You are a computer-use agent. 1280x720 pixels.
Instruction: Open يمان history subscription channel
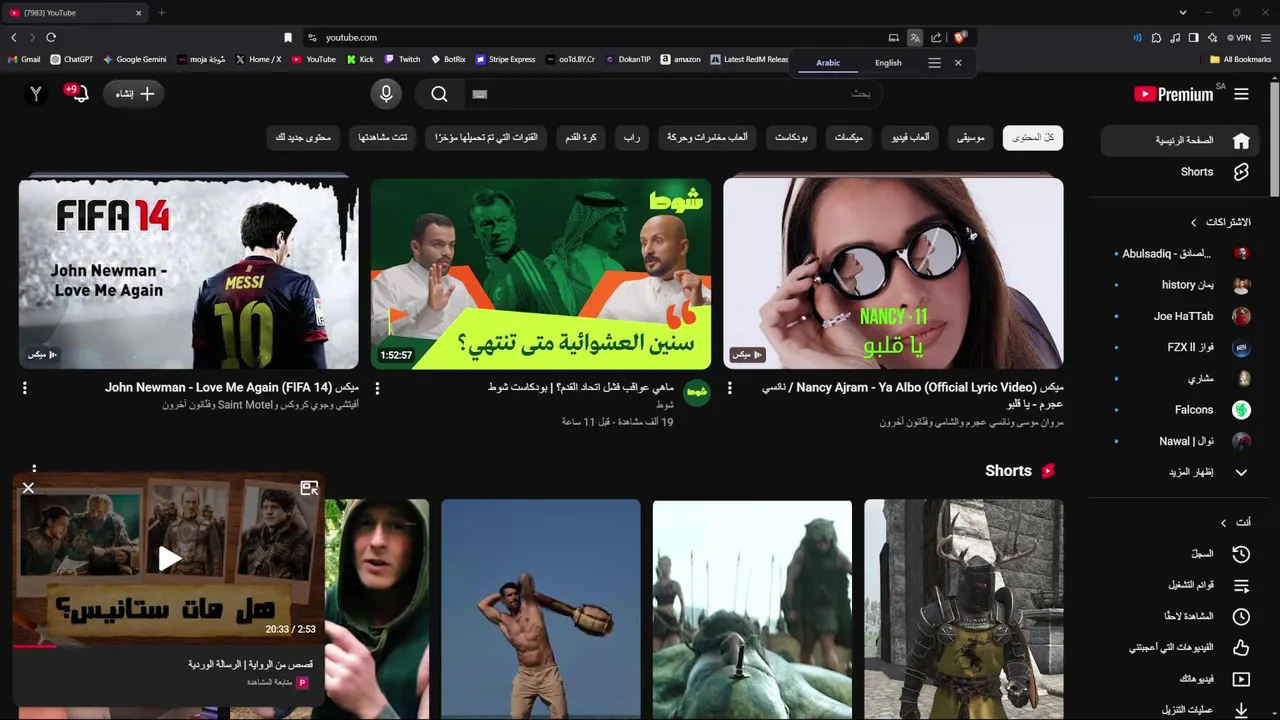pos(1181,285)
